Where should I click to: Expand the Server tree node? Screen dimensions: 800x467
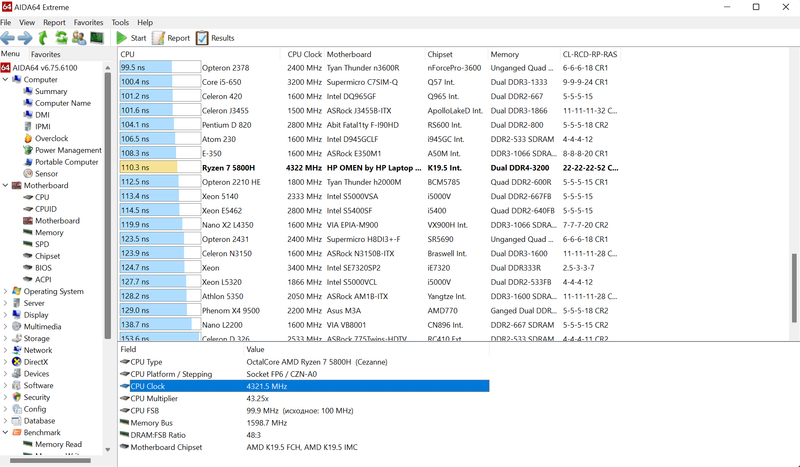(x=5, y=303)
